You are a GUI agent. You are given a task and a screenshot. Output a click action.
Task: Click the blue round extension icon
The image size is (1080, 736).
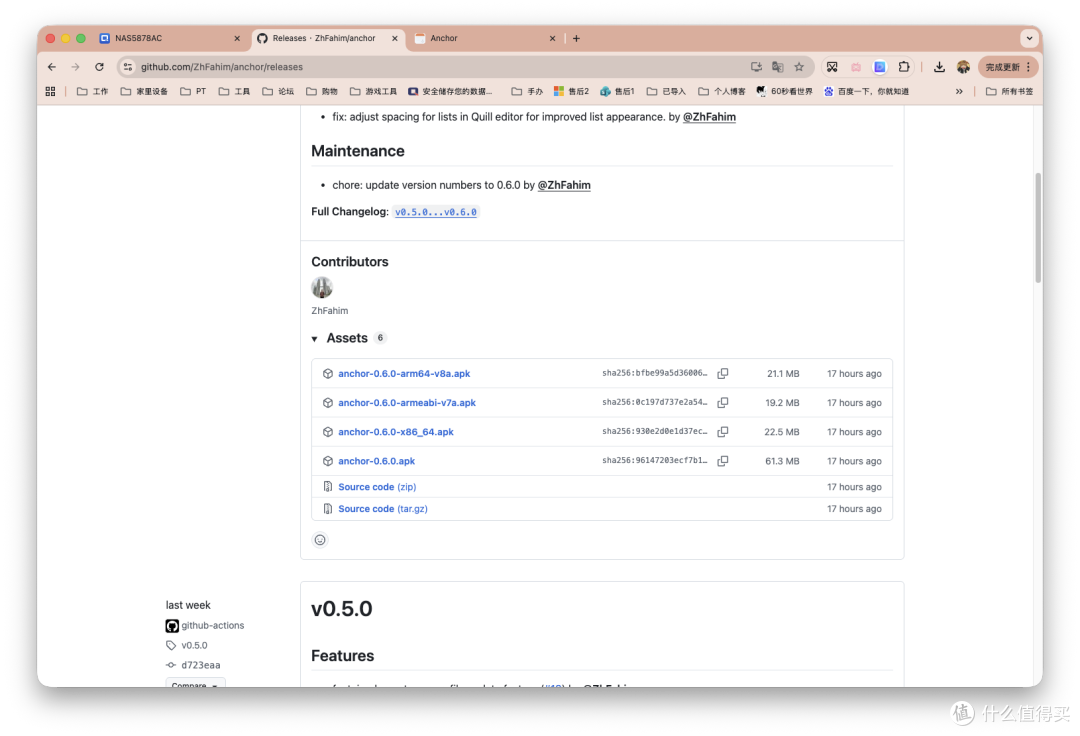880,67
